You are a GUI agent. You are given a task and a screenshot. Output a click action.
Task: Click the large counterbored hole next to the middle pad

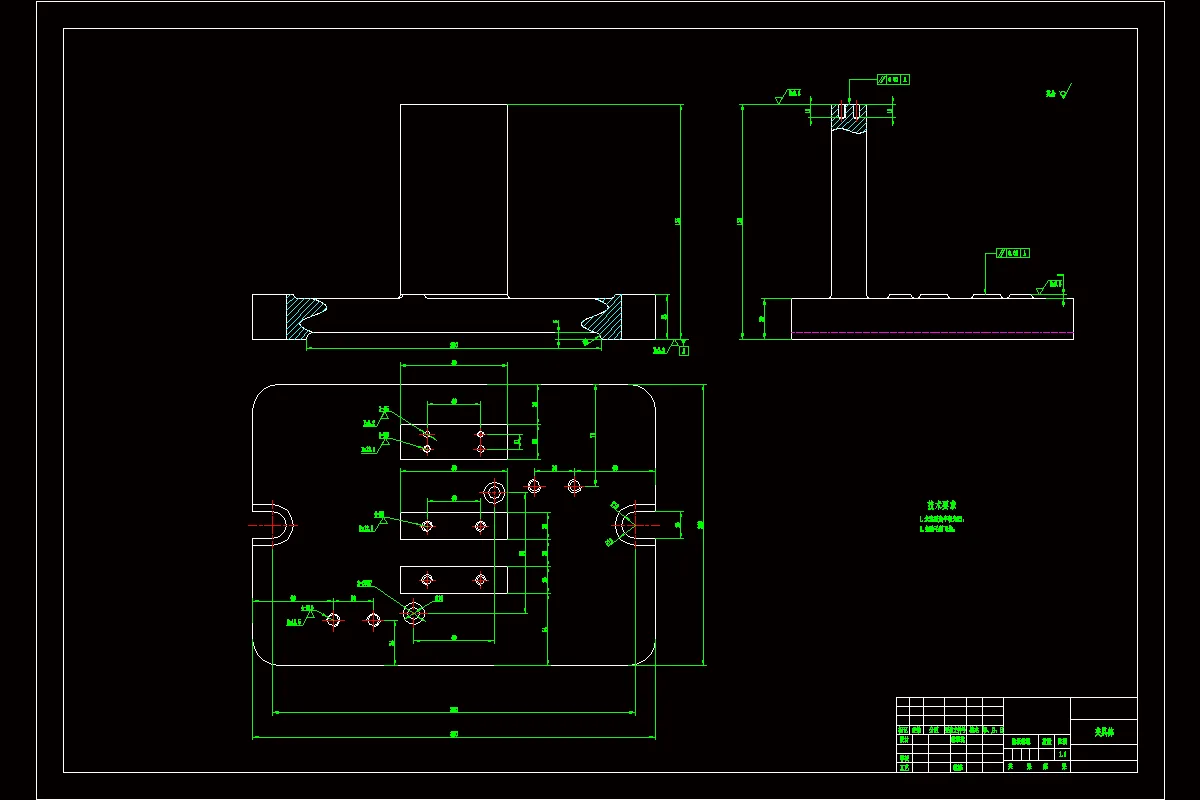tap(494, 492)
